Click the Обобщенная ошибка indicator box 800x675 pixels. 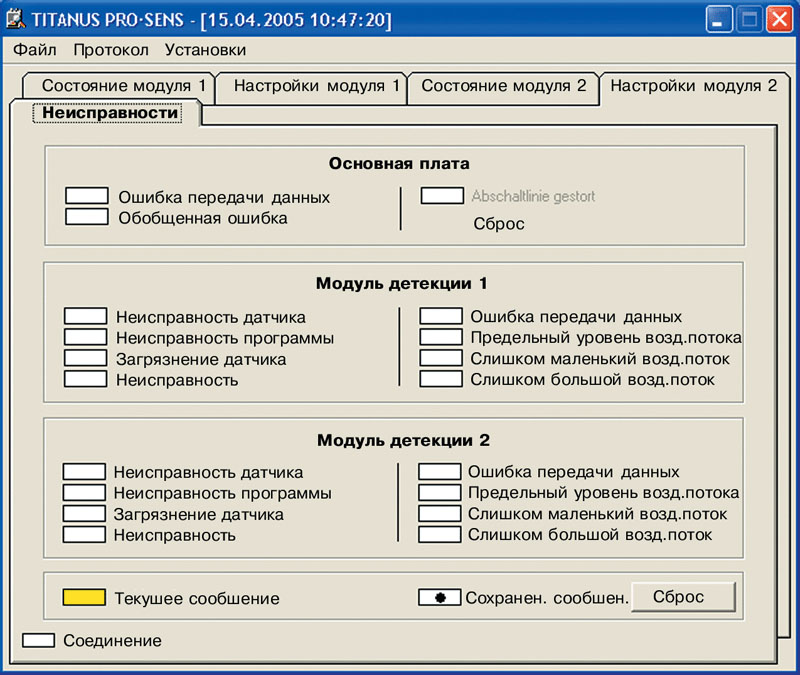(87, 216)
